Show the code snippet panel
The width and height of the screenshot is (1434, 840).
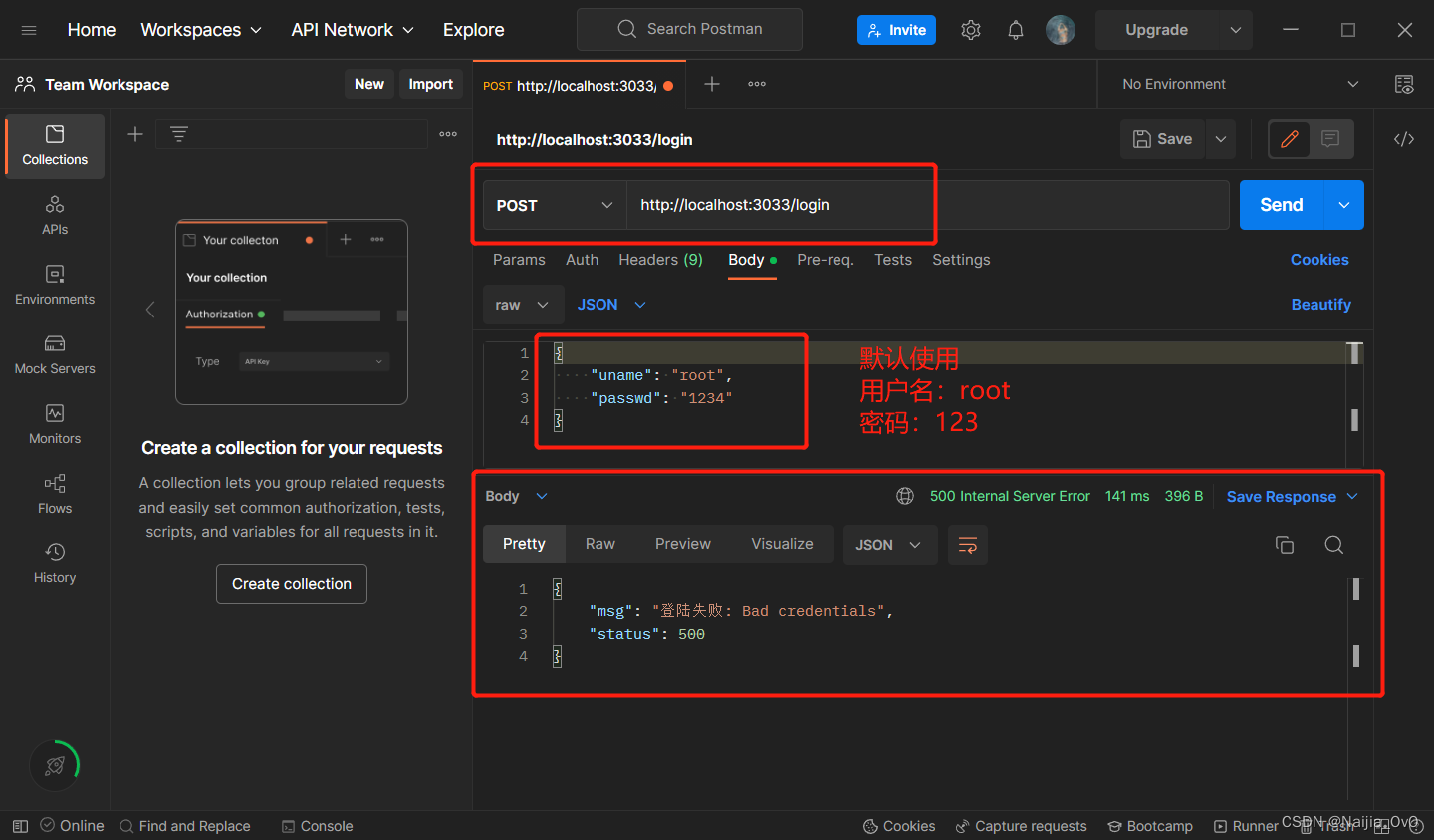point(1404,139)
